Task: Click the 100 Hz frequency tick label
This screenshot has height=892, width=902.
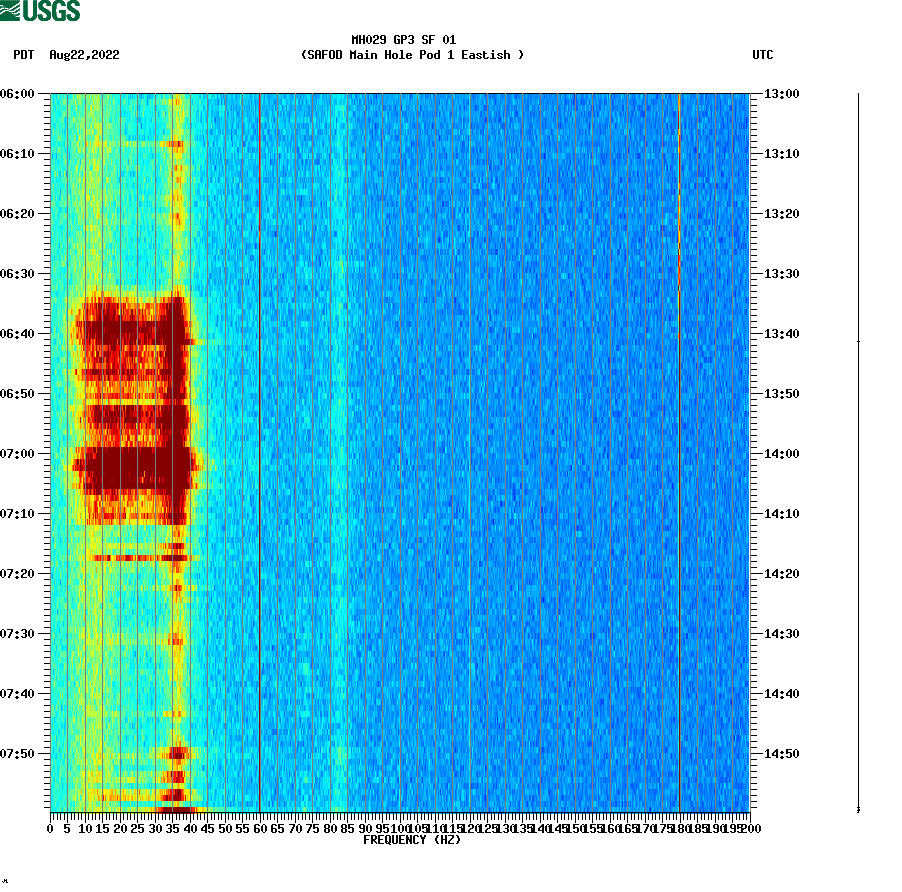Action: pyautogui.click(x=399, y=828)
